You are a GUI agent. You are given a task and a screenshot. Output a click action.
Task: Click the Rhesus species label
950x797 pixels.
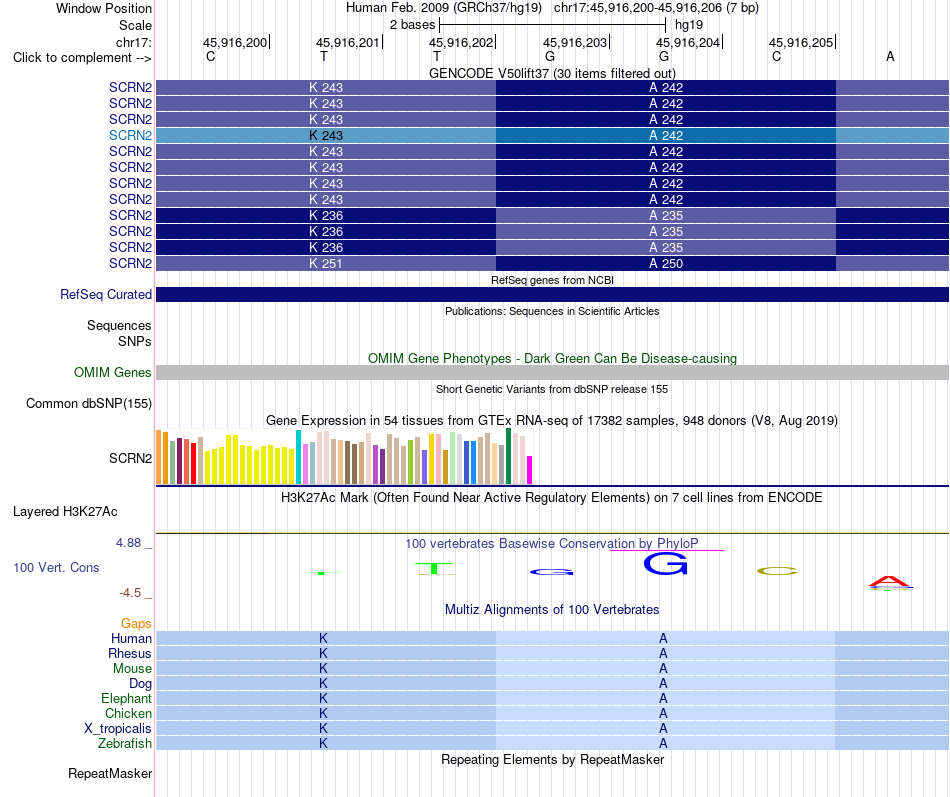pos(130,653)
